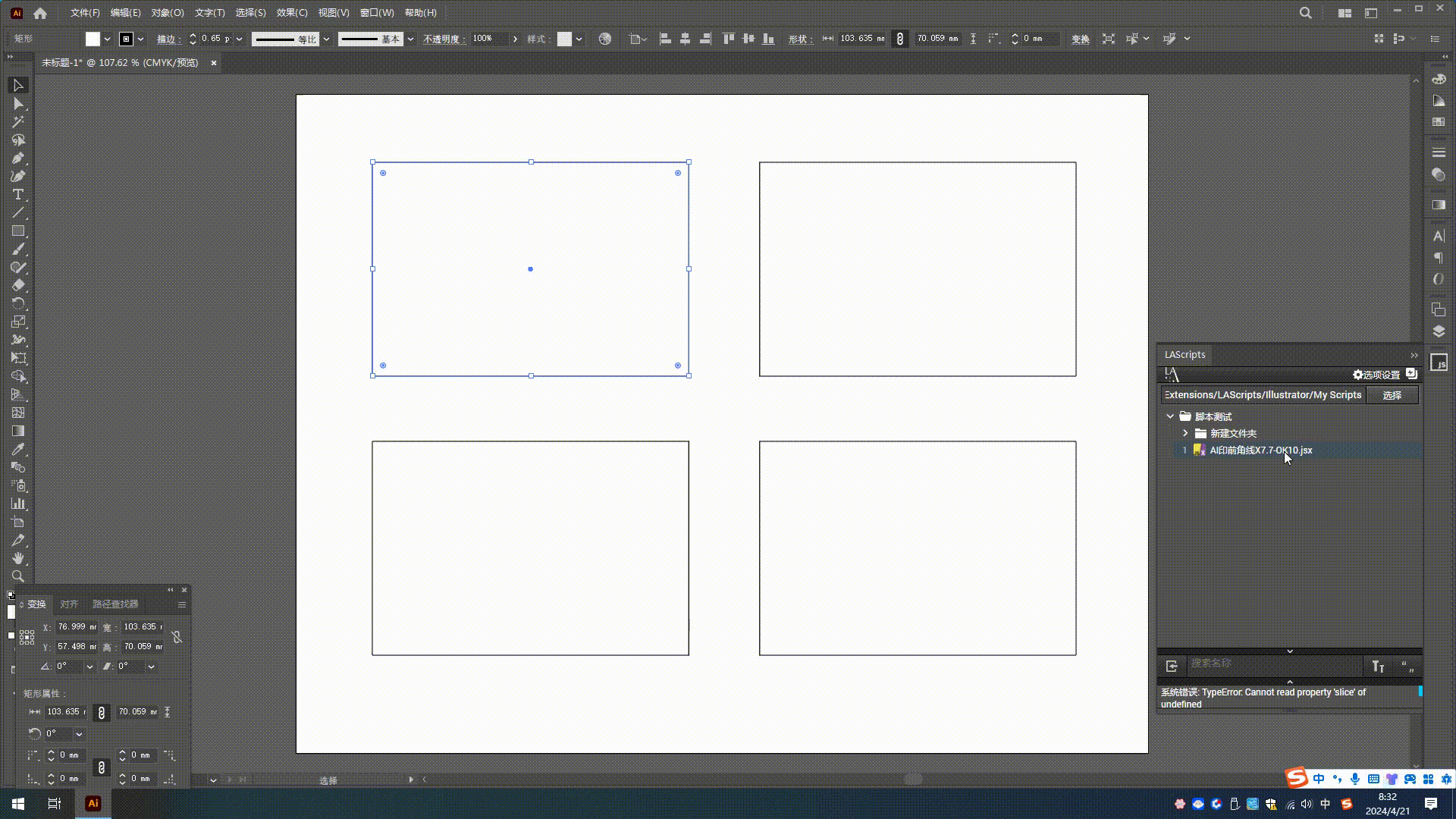This screenshot has height=819, width=1456.
Task: Click the stroke color swatch
Action: pos(127,39)
